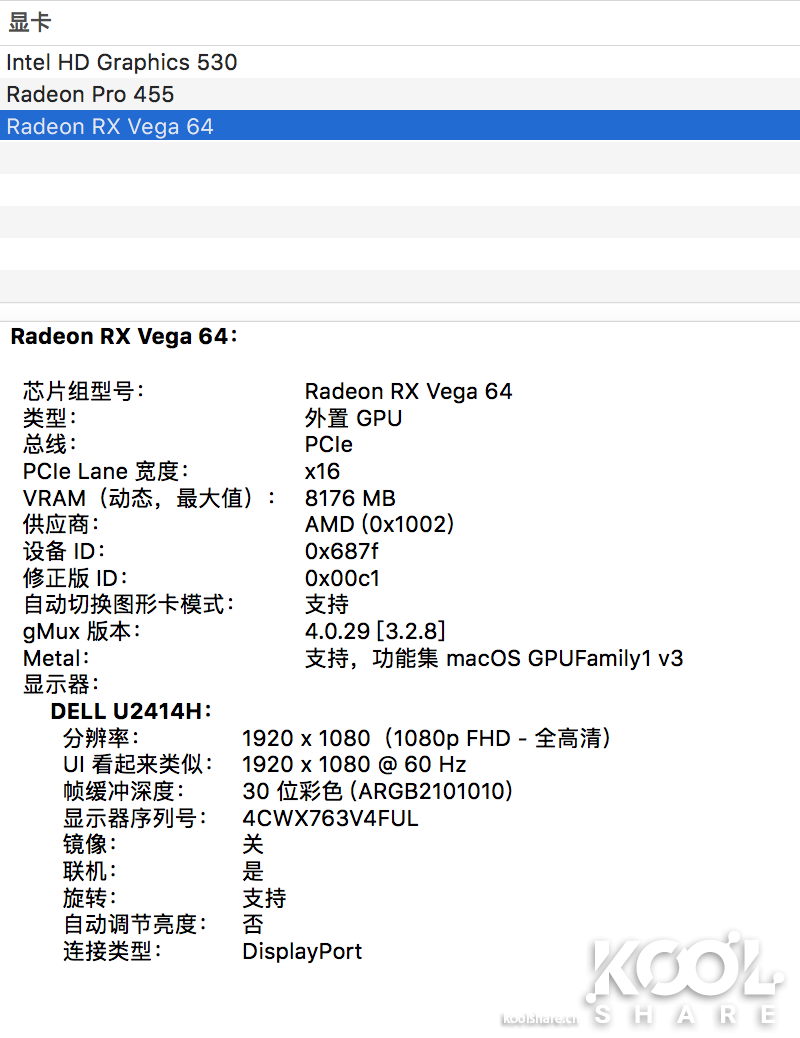Click the bold Radeon RX Vega 64 heading
The image size is (800, 1038).
point(124,336)
